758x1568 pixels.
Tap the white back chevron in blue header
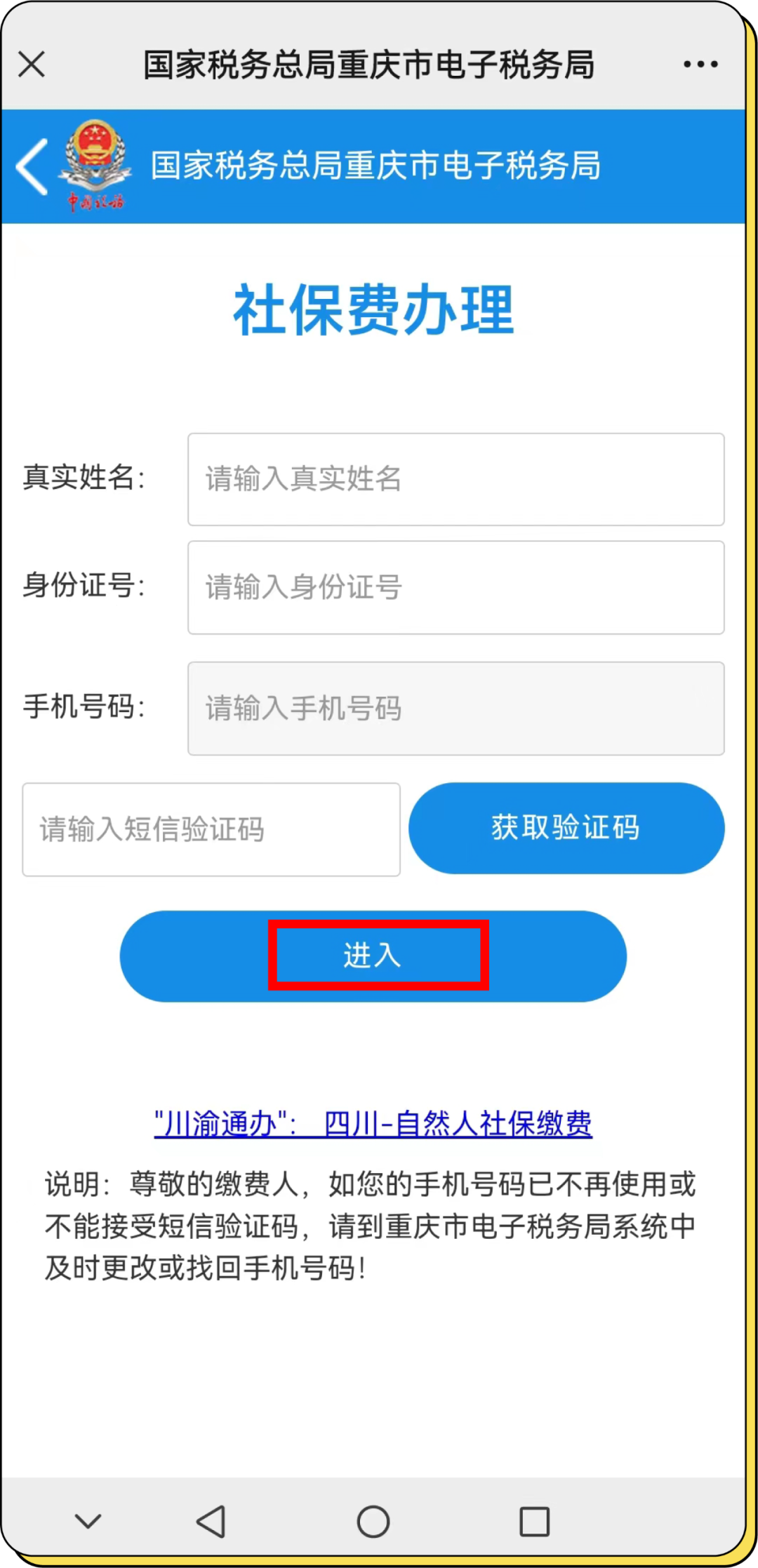point(32,166)
